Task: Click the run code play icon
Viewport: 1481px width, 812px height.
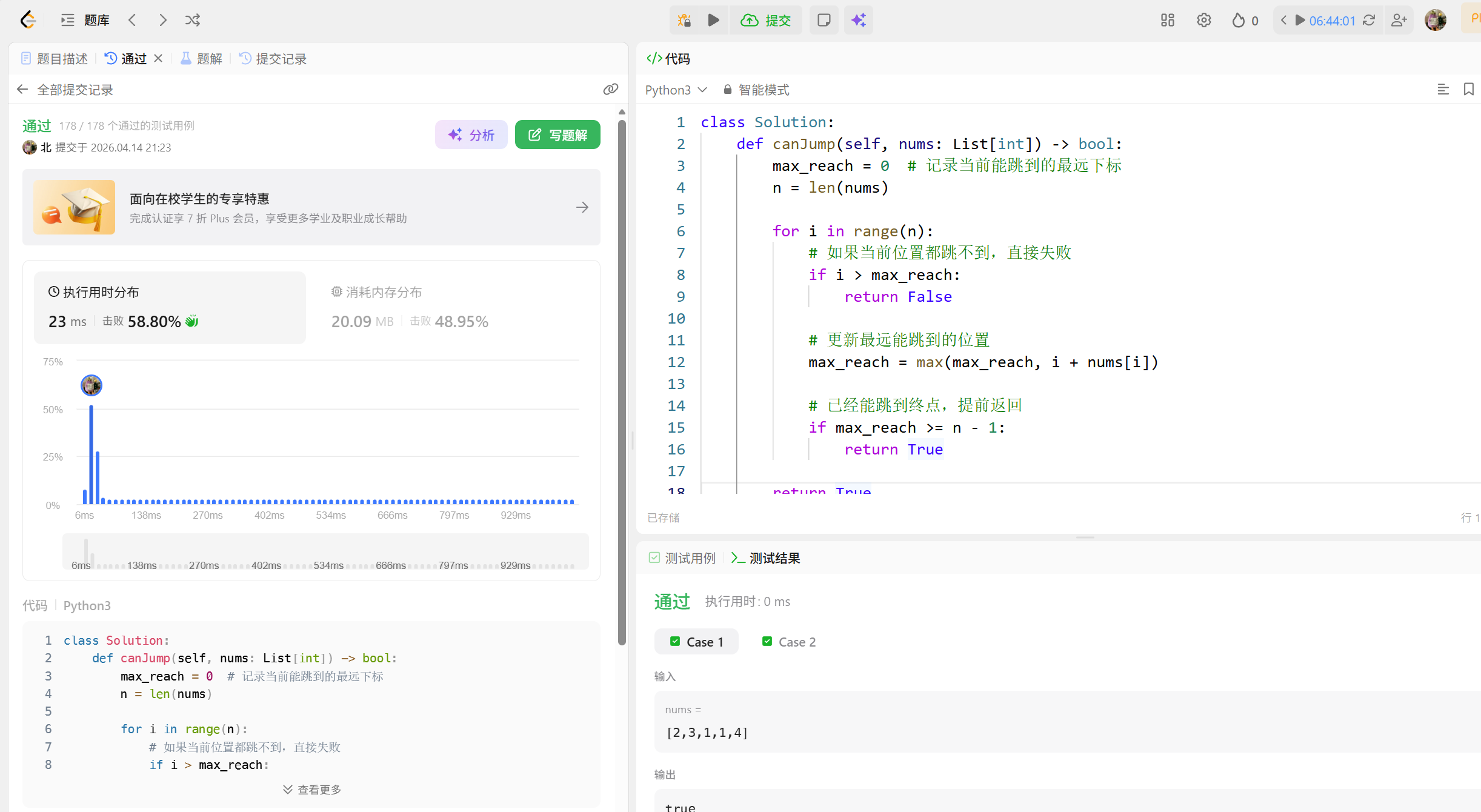Action: tap(714, 20)
